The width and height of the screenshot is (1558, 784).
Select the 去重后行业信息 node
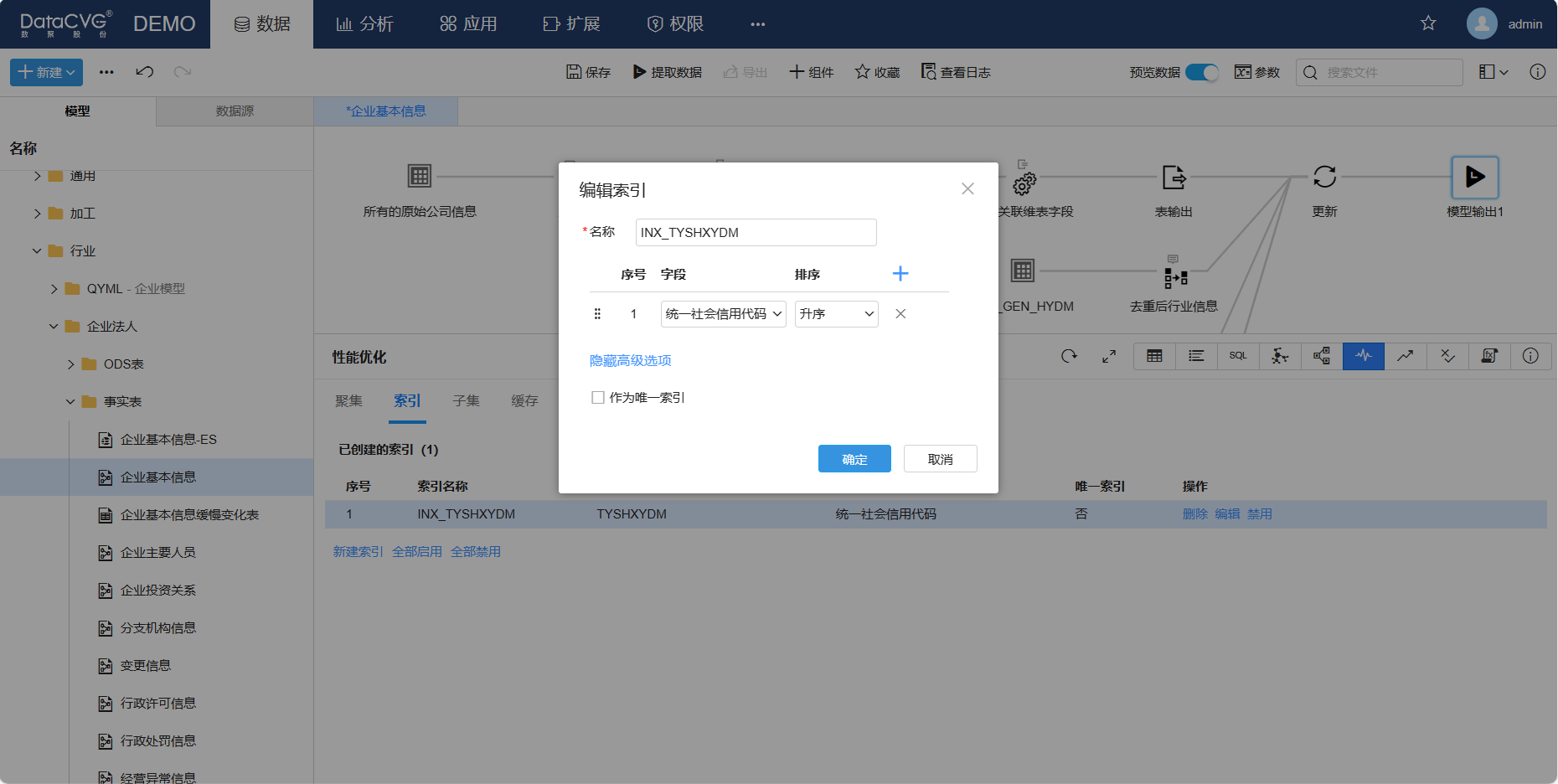tap(1175, 276)
